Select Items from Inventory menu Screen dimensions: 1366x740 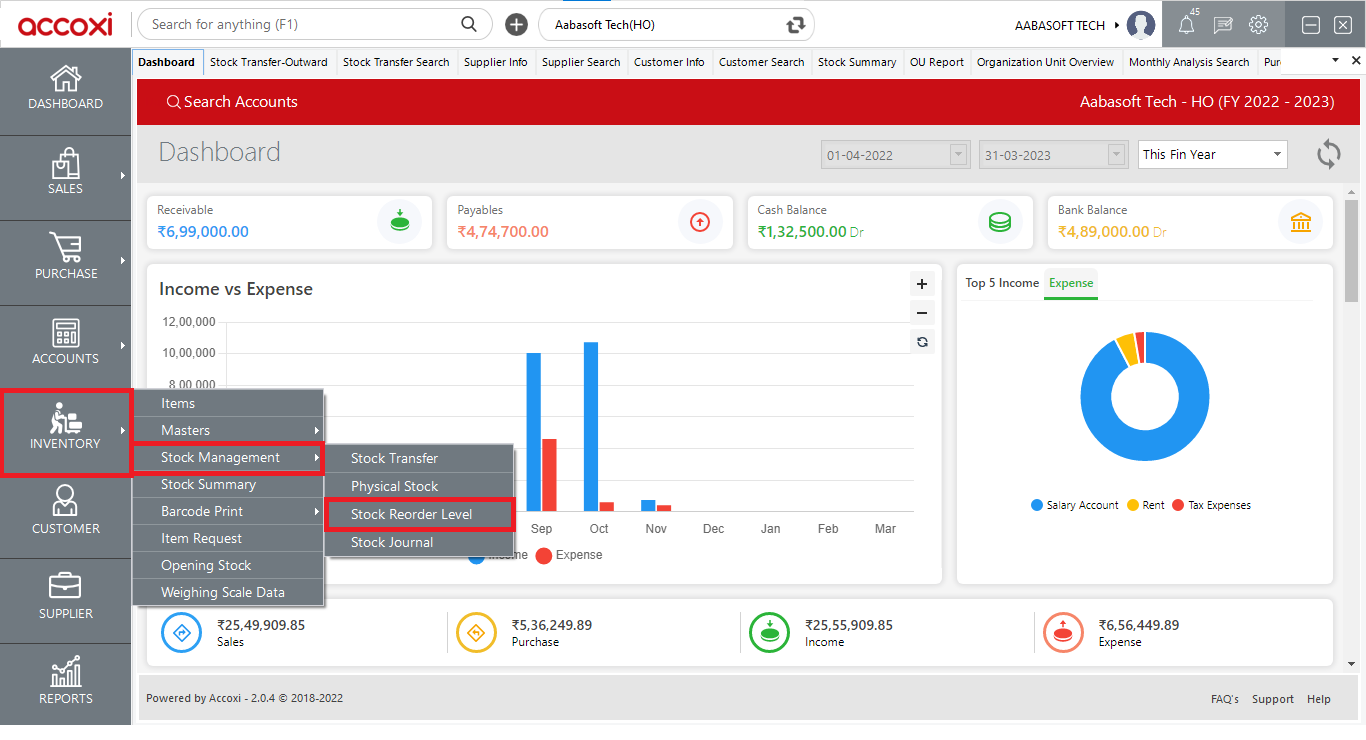[x=228, y=403]
